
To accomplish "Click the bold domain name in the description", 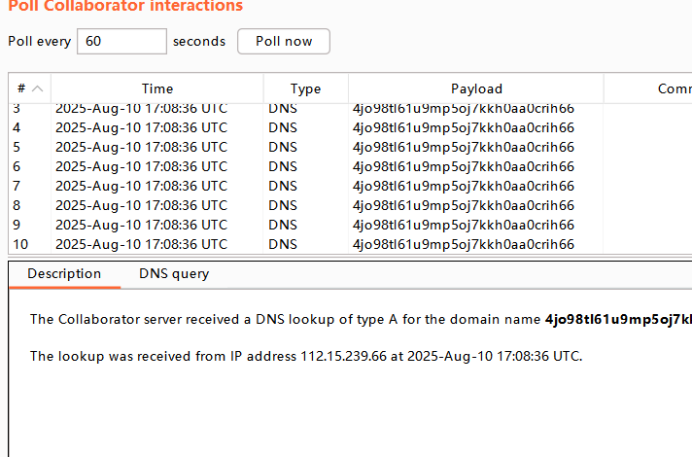I will (x=618, y=320).
